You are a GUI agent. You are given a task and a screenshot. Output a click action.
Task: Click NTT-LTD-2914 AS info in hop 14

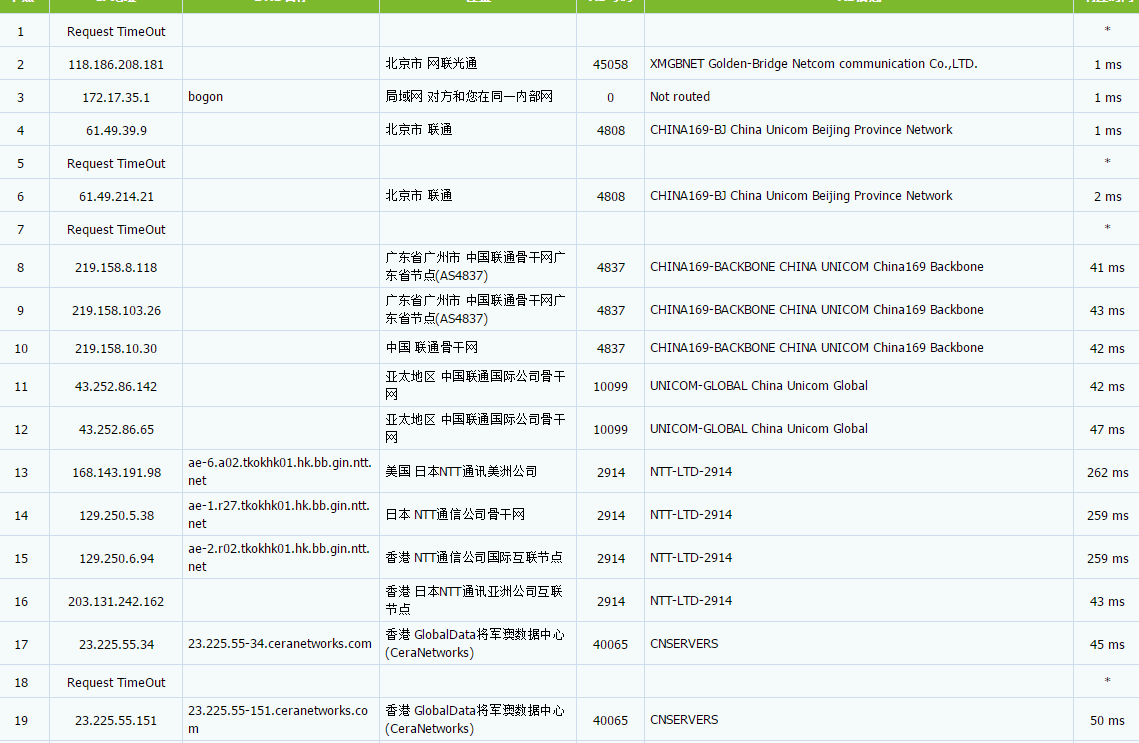[x=691, y=515]
